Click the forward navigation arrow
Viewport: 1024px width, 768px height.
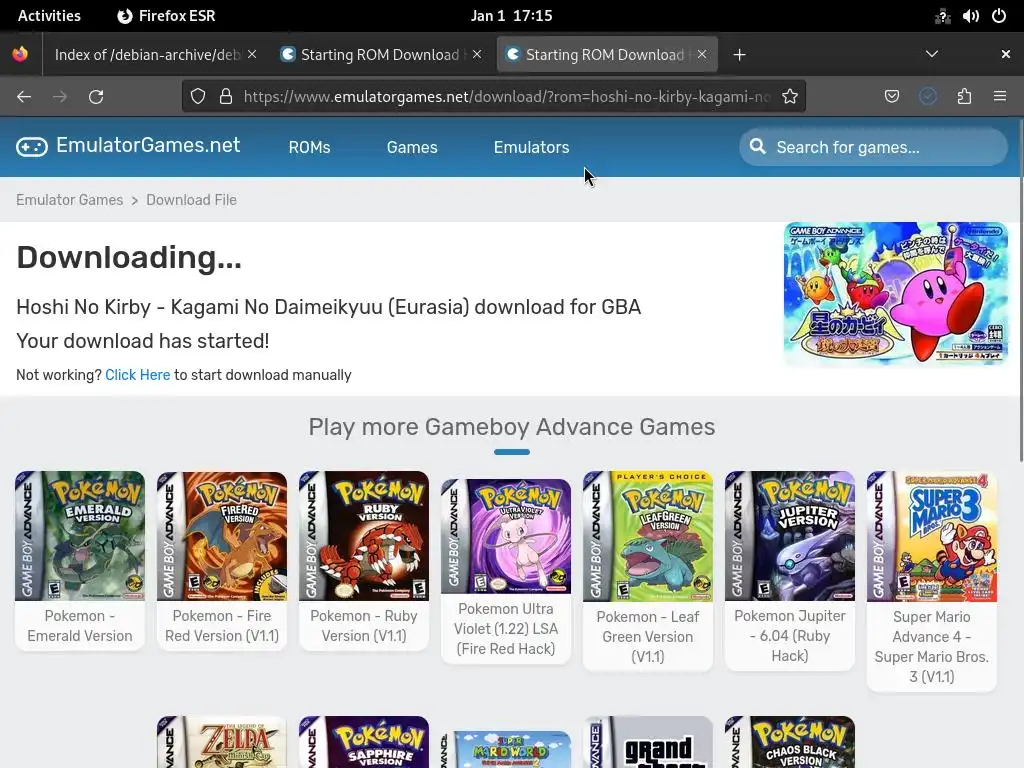click(x=60, y=97)
